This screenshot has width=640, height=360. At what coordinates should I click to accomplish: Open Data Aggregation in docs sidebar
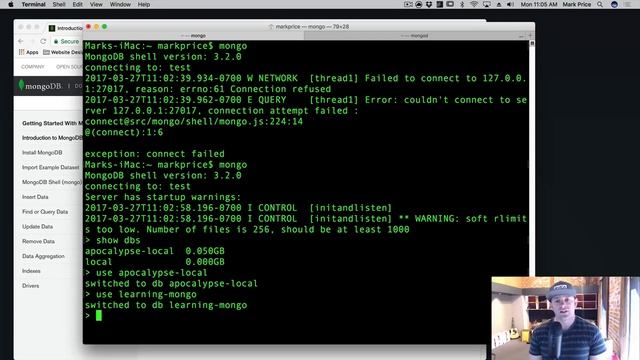click(43, 256)
